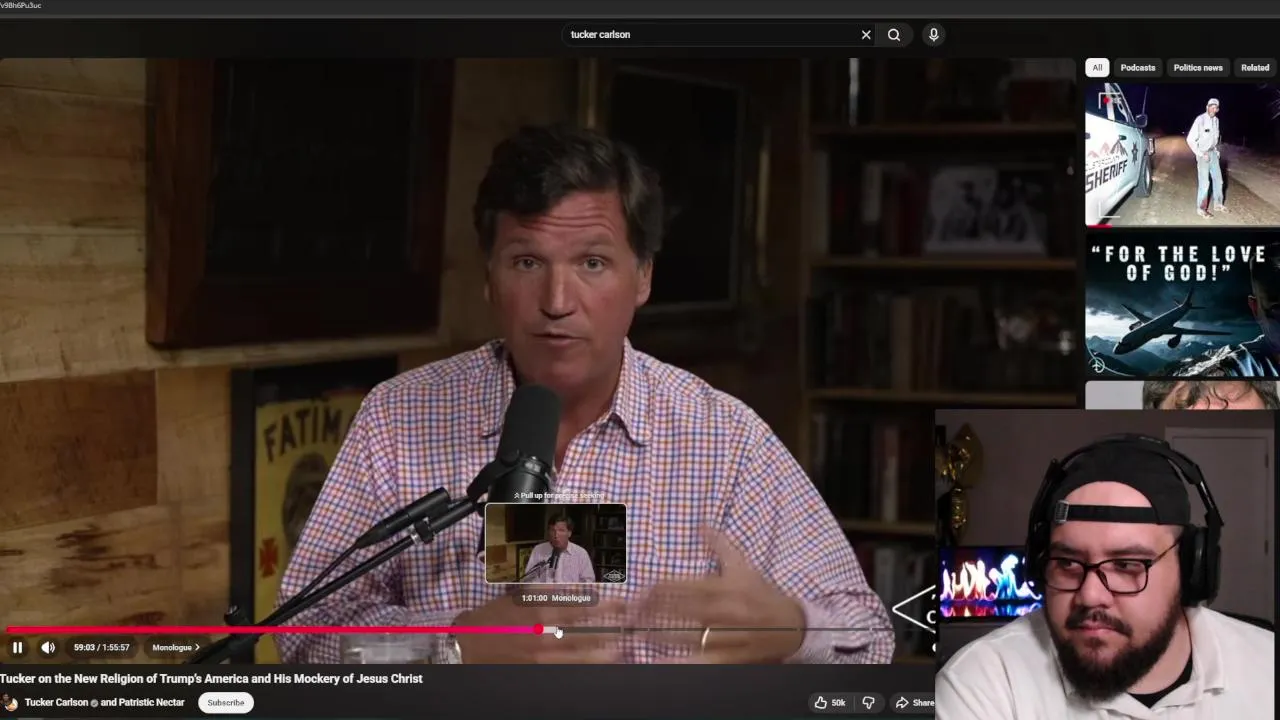Image resolution: width=1280 pixels, height=720 pixels.
Task: Like the video with thumbs up
Action: pyautogui.click(x=829, y=702)
